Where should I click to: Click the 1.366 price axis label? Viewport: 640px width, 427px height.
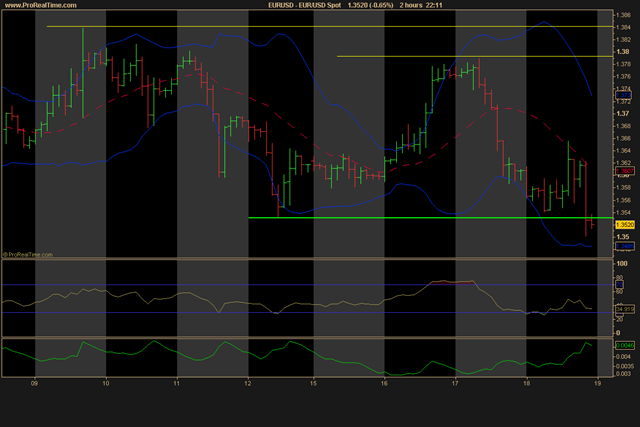tap(623, 138)
